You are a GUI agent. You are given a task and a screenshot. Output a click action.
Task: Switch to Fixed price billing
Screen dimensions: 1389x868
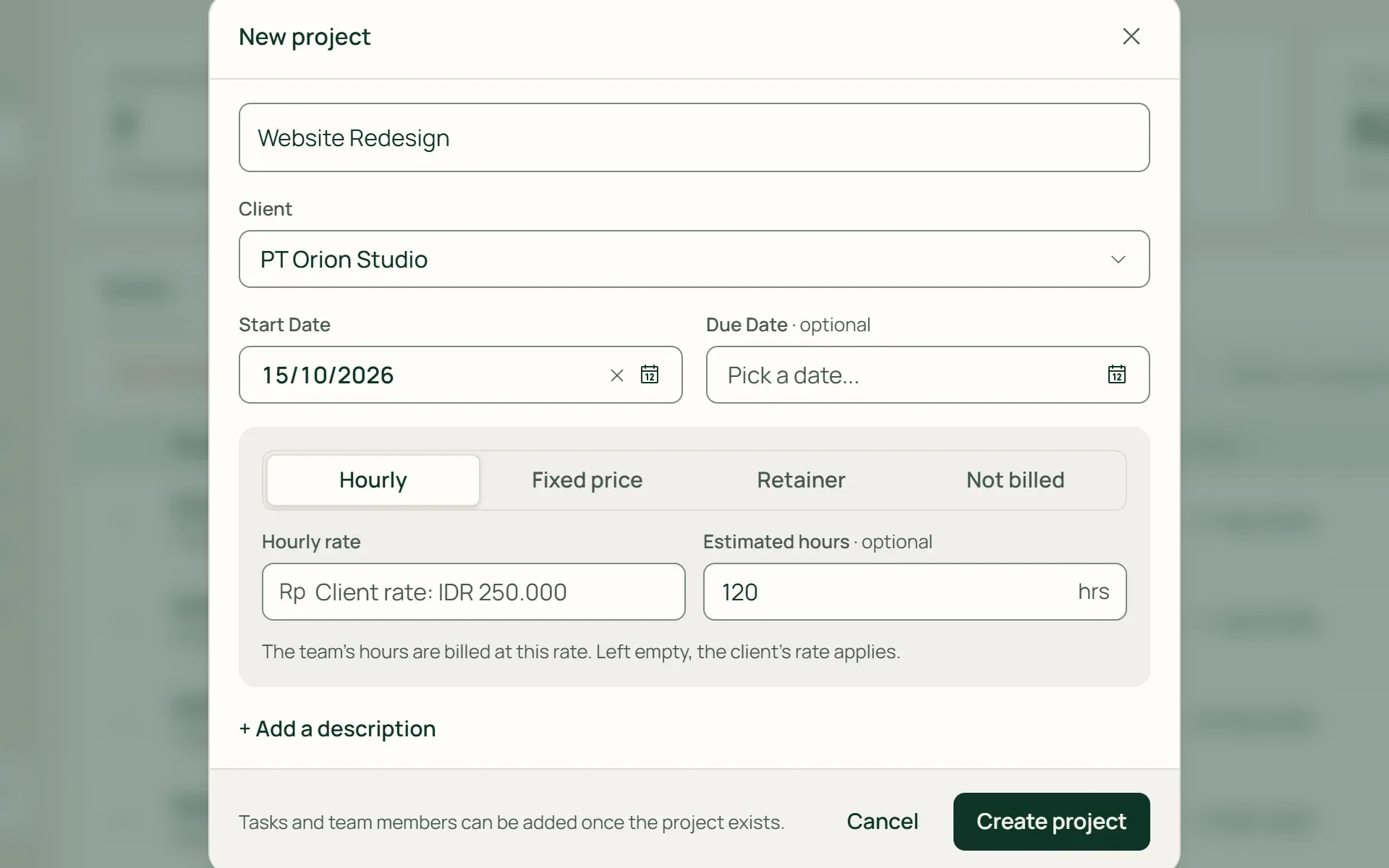click(x=587, y=480)
